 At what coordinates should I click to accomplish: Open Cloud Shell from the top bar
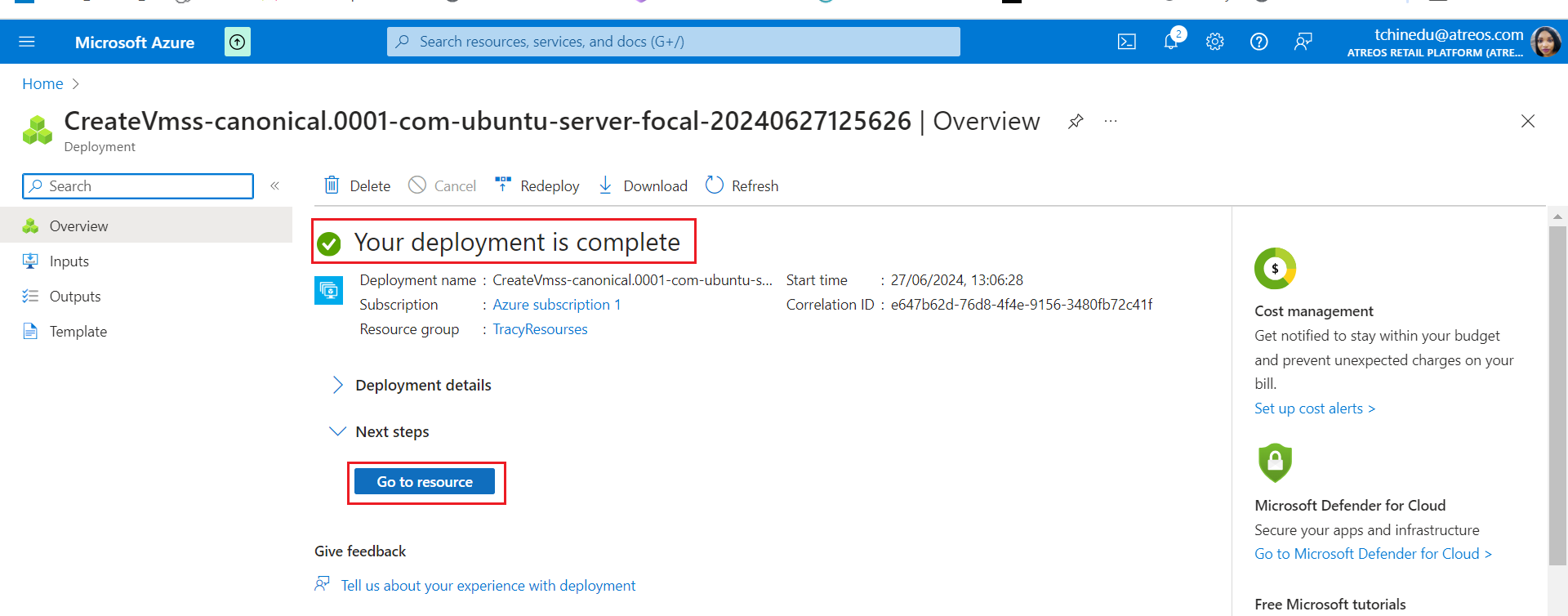[x=1127, y=42]
